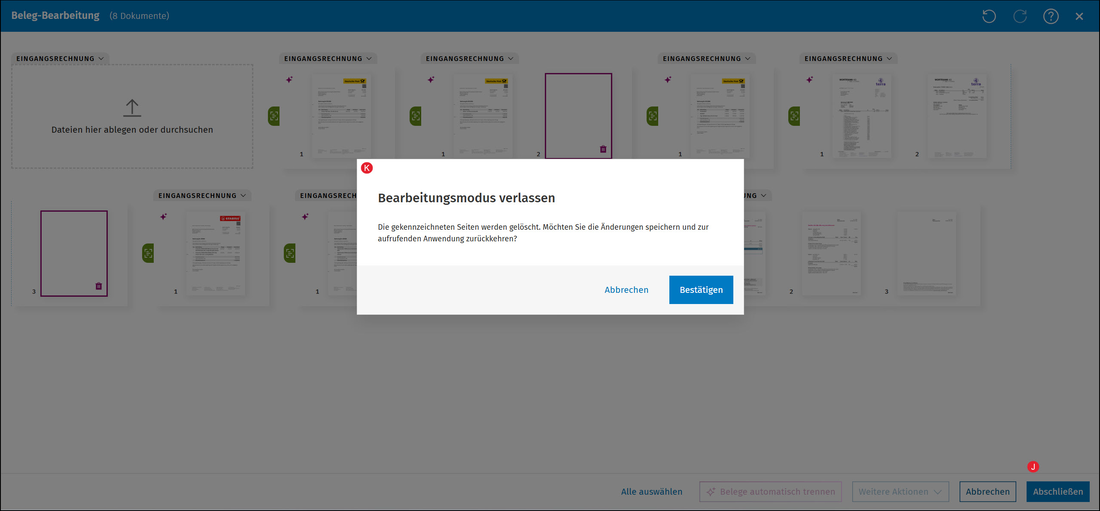Open Eingangsrechnung dropdown of second Deutsche Post invoice
This screenshot has width=1100, height=511.
(x=470, y=58)
